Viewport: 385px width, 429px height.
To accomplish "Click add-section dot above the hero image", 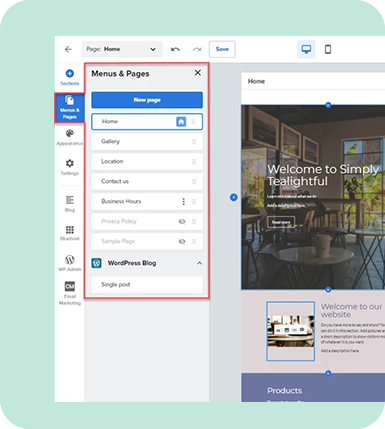I will pyautogui.click(x=328, y=105).
